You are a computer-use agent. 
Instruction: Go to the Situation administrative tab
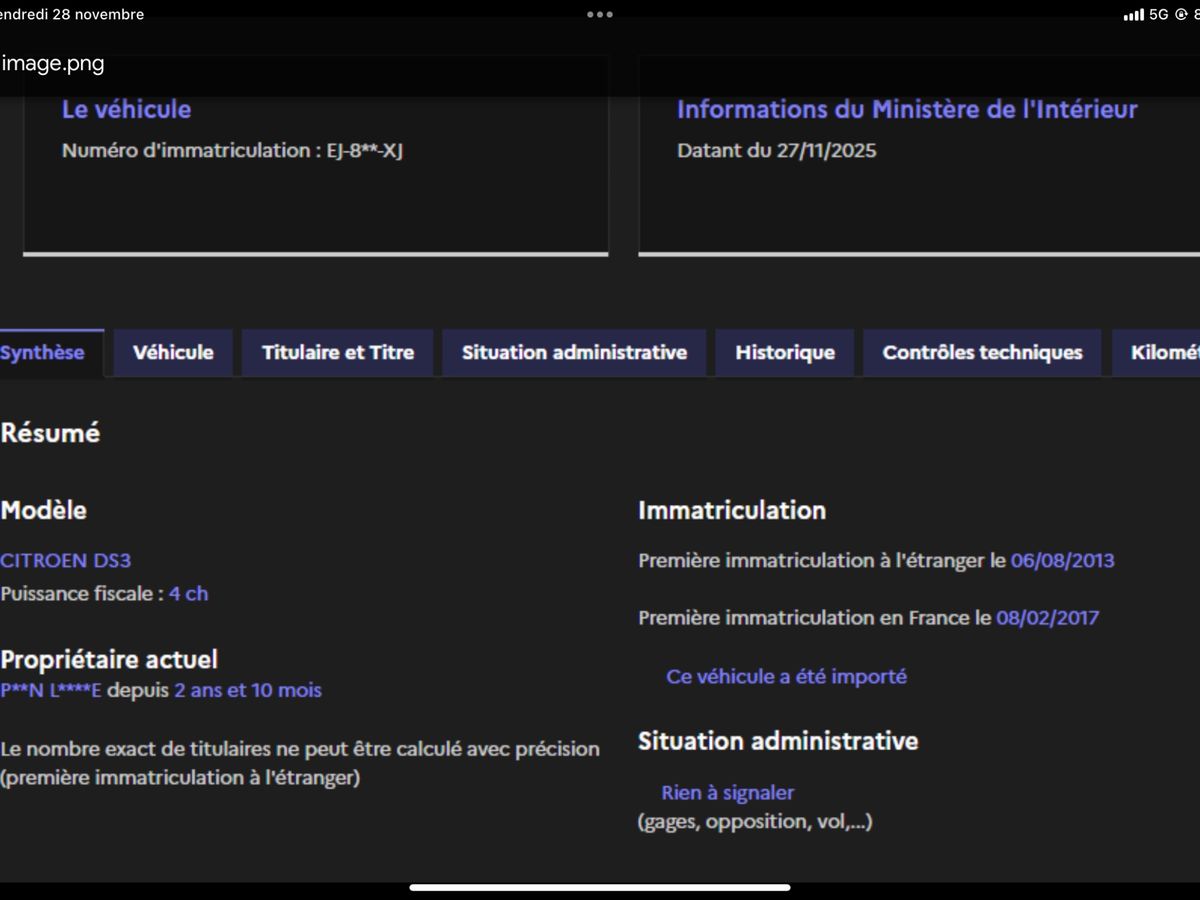pos(574,353)
